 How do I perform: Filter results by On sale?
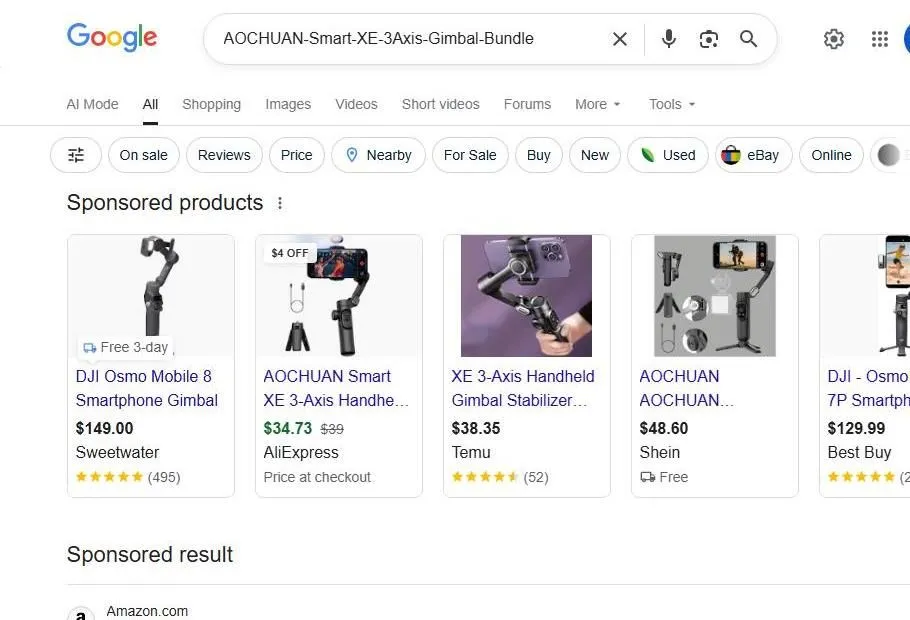point(143,155)
